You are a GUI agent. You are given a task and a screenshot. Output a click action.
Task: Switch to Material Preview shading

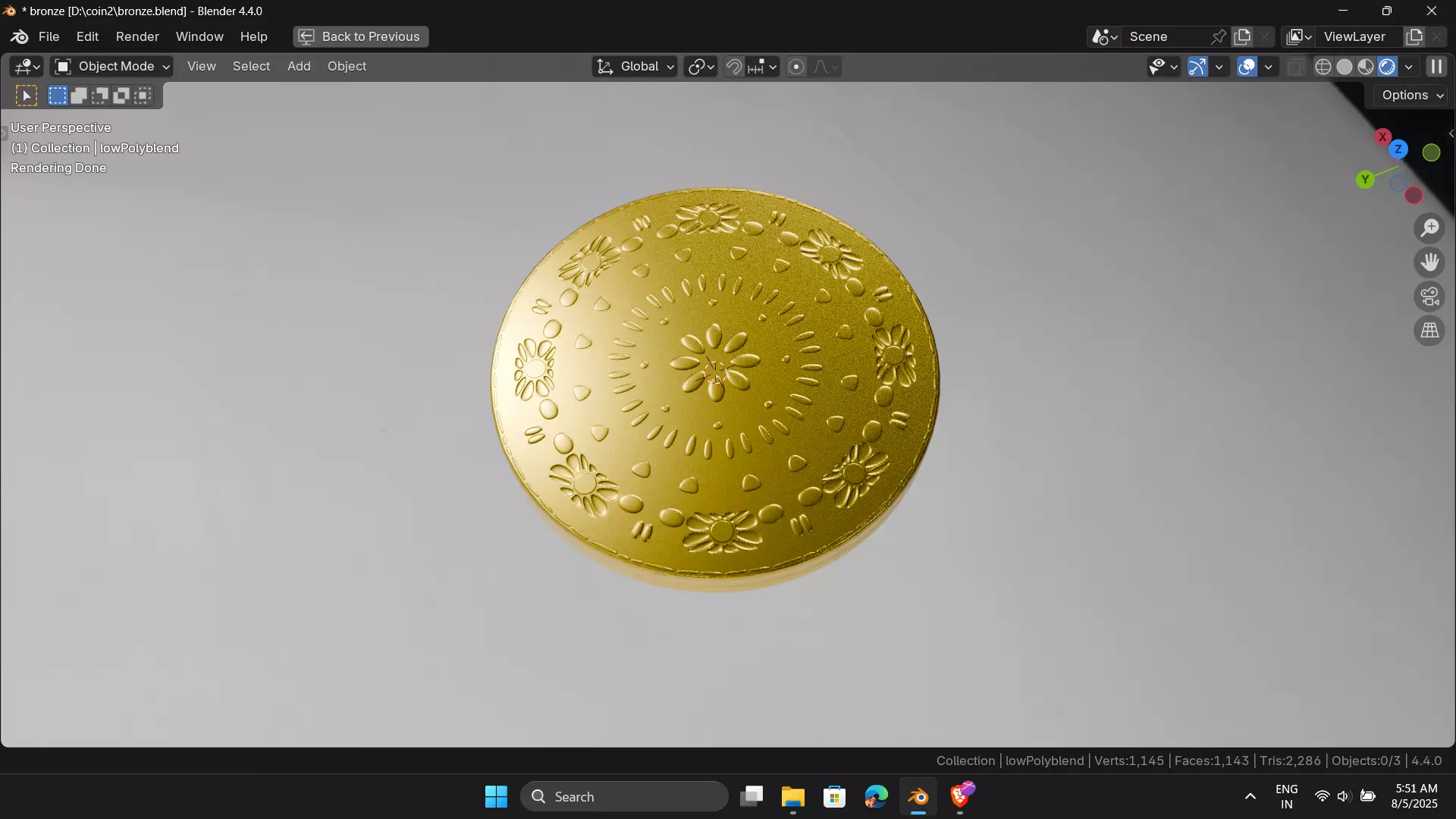pyautogui.click(x=1366, y=67)
